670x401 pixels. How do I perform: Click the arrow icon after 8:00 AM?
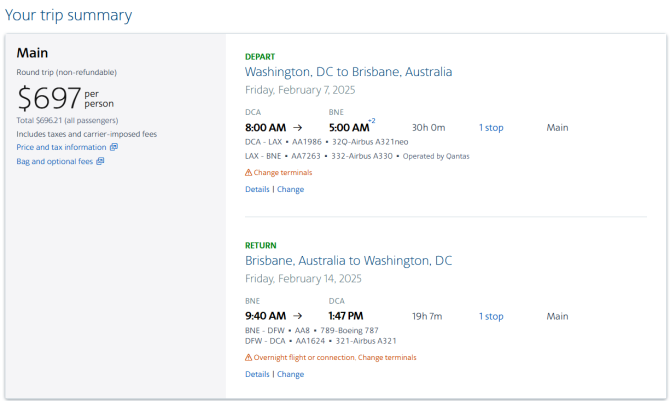pyautogui.click(x=298, y=127)
